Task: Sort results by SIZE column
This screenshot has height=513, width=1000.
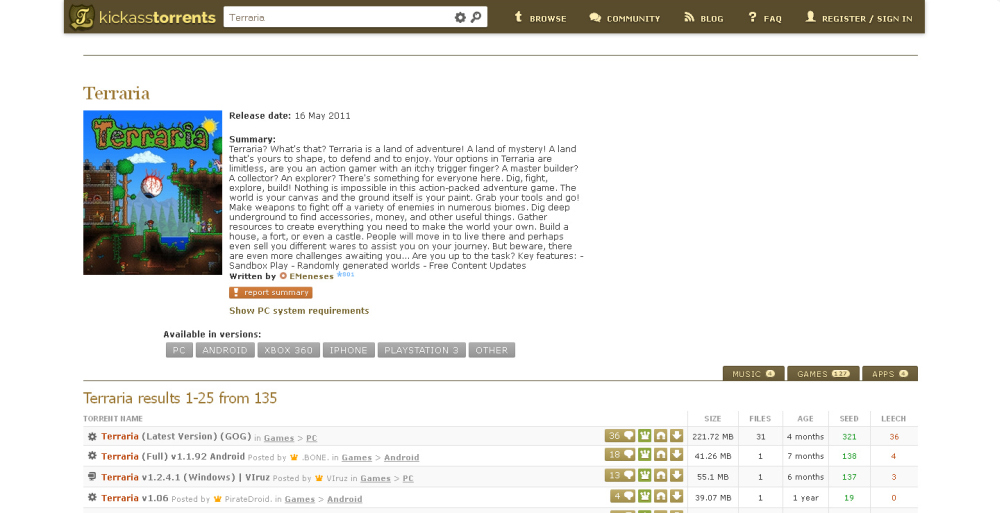Action: [x=712, y=419]
